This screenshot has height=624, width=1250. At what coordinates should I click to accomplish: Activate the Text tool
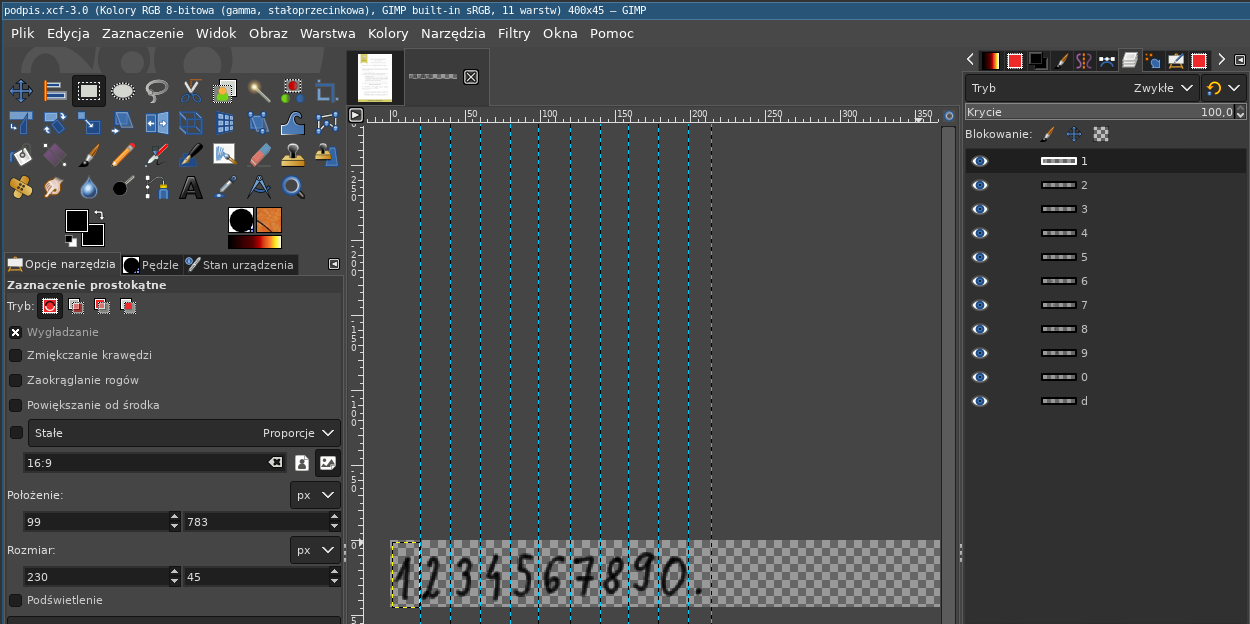coord(191,187)
